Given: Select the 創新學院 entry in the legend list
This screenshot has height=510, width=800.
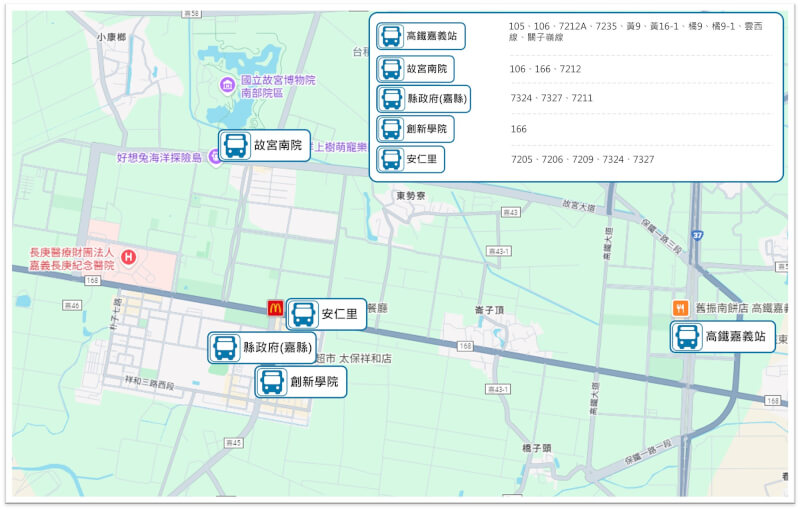Looking at the screenshot, I should click(x=426, y=129).
